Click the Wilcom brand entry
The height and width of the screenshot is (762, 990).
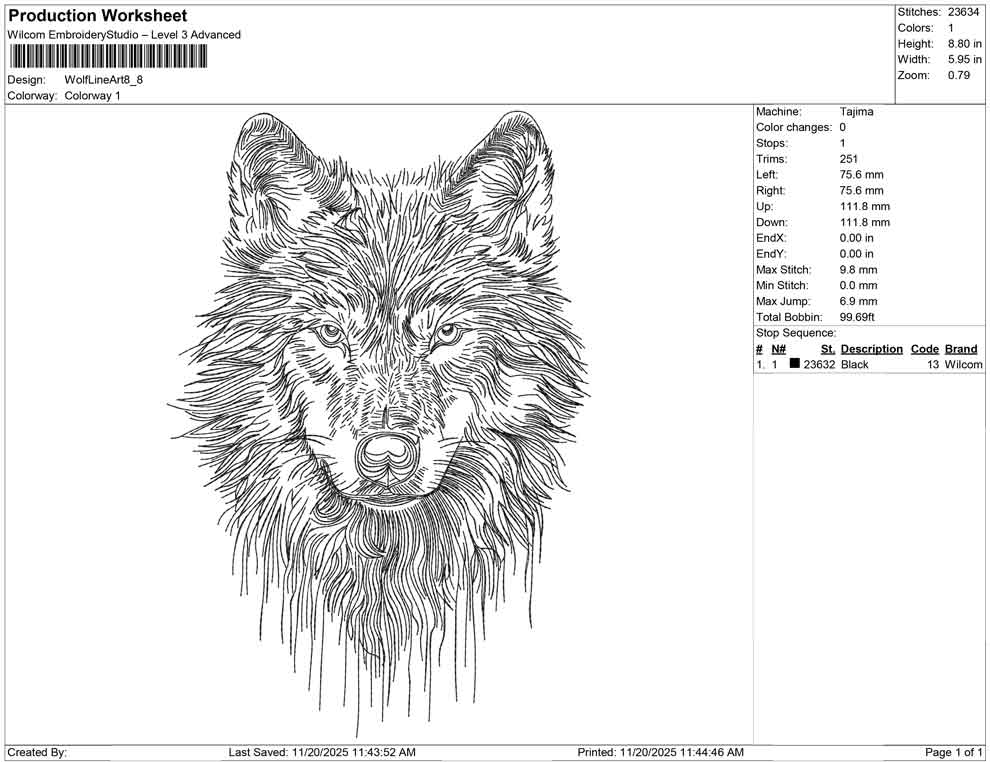[962, 365]
